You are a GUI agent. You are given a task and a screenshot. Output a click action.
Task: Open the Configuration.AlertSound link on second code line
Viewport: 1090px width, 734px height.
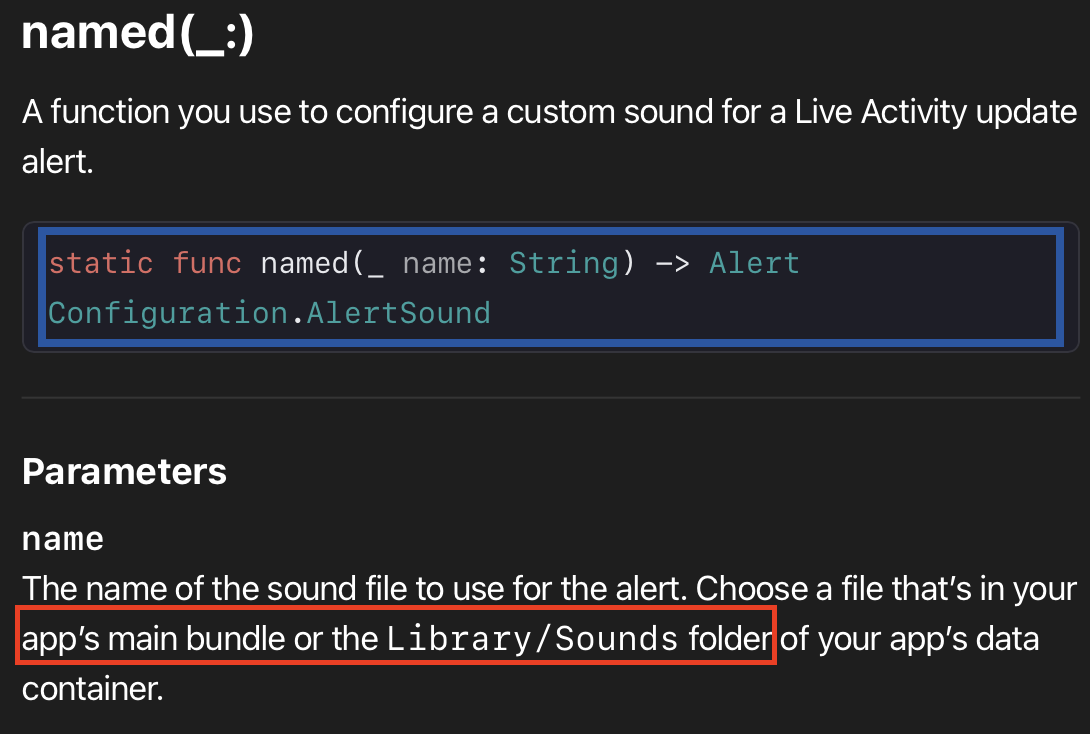[x=269, y=313]
